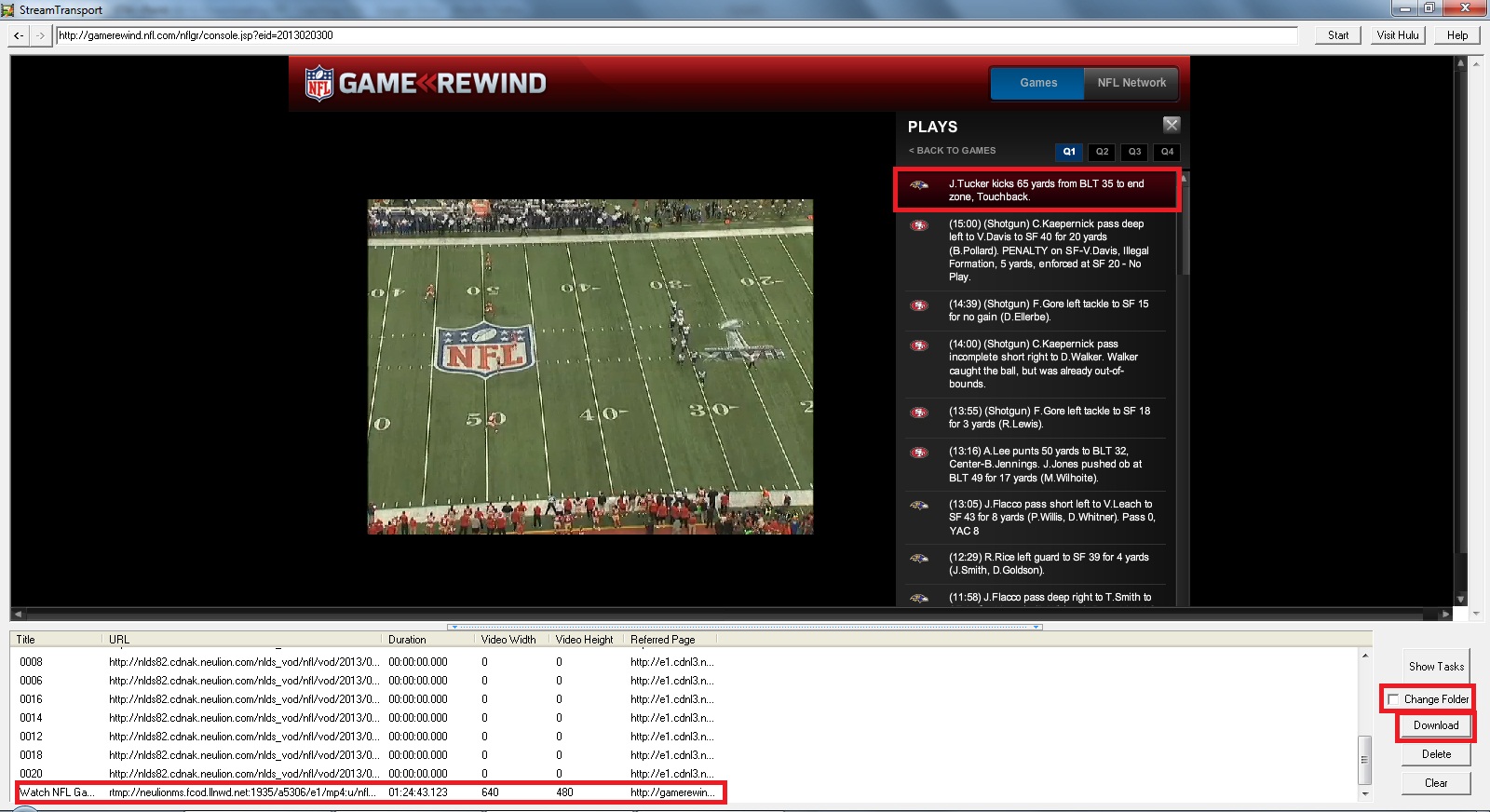Tick the Change Folder checkbox

[1393, 699]
